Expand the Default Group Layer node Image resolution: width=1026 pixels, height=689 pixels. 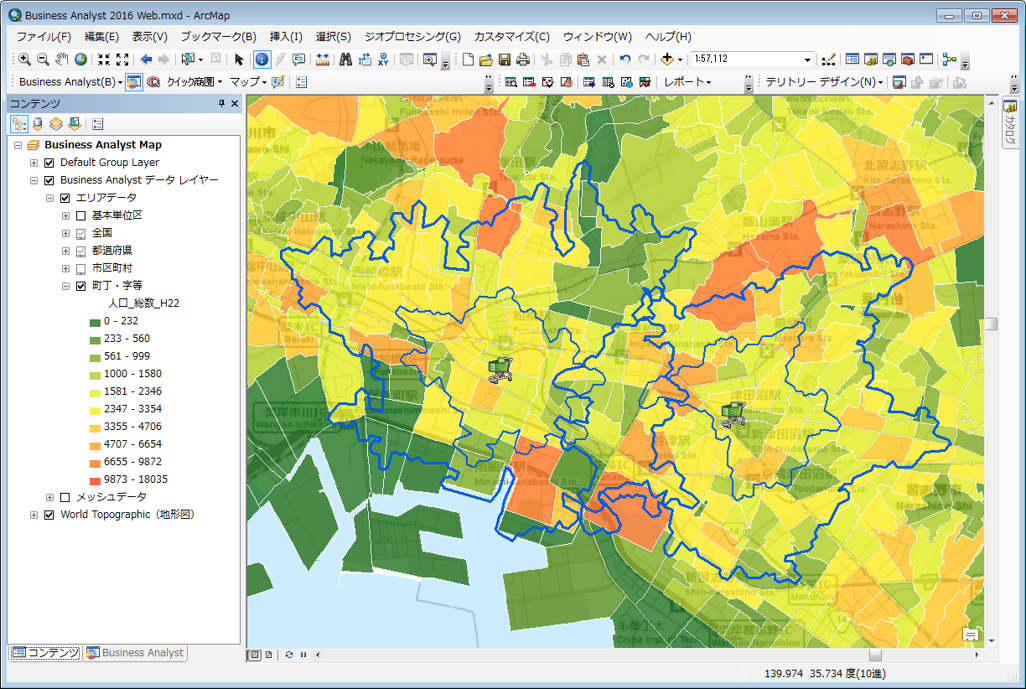tap(33, 163)
